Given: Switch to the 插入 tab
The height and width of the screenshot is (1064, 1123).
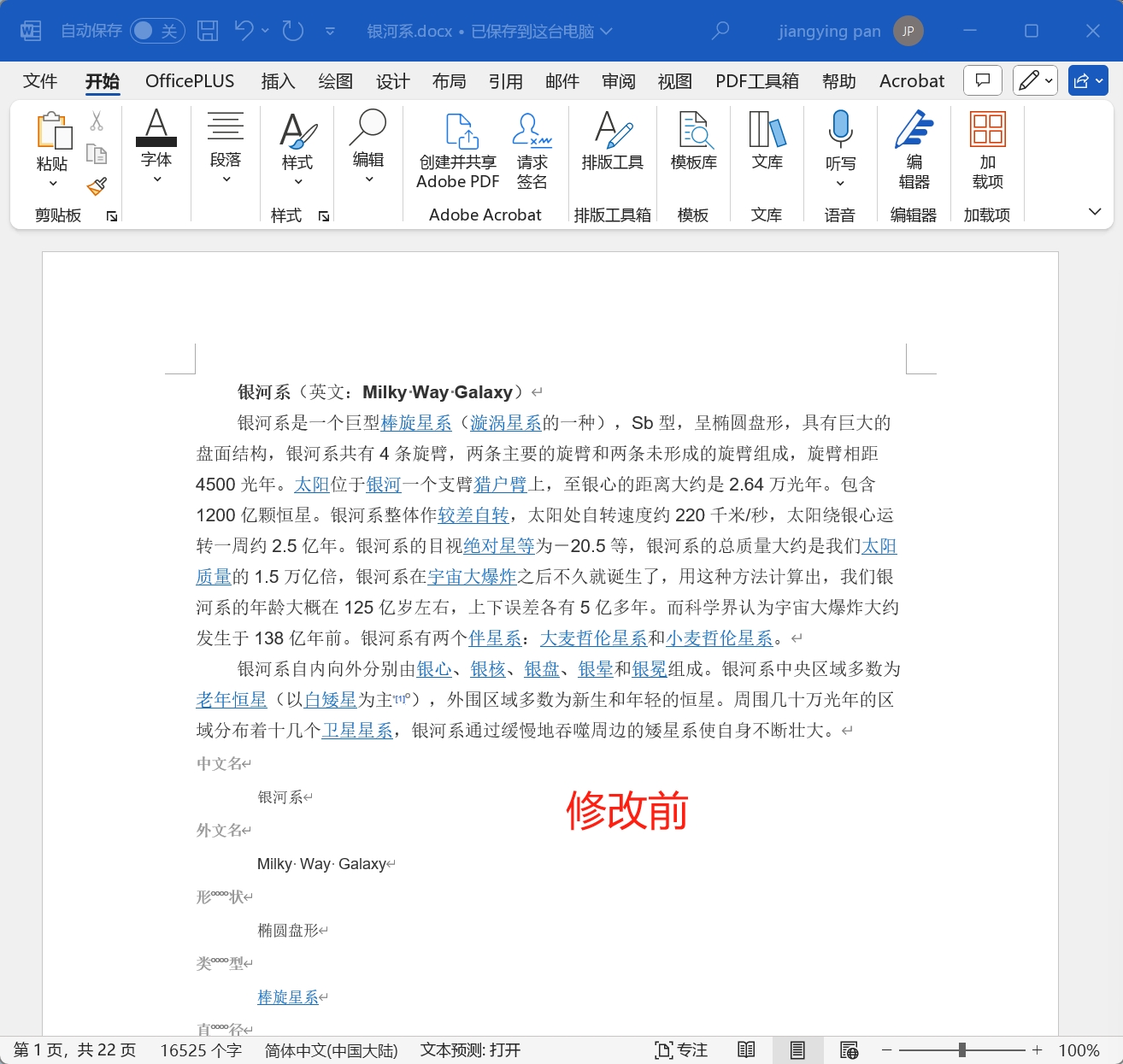Looking at the screenshot, I should coord(278,80).
